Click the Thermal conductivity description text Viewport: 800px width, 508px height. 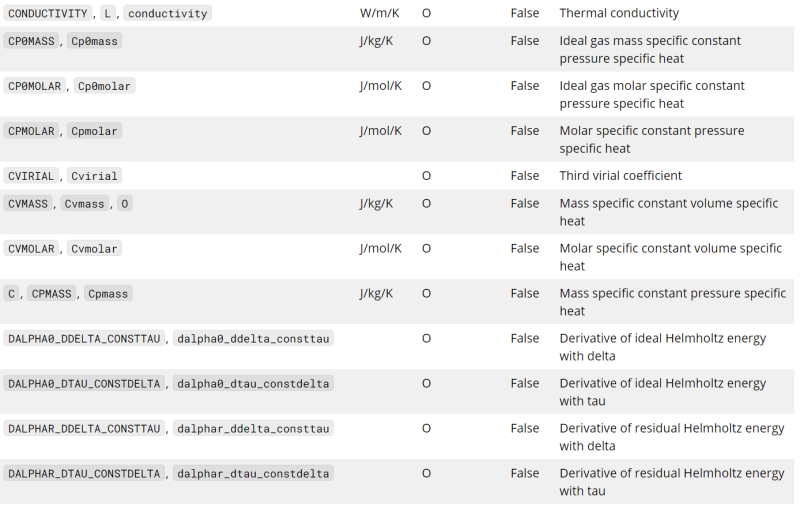click(x=619, y=14)
